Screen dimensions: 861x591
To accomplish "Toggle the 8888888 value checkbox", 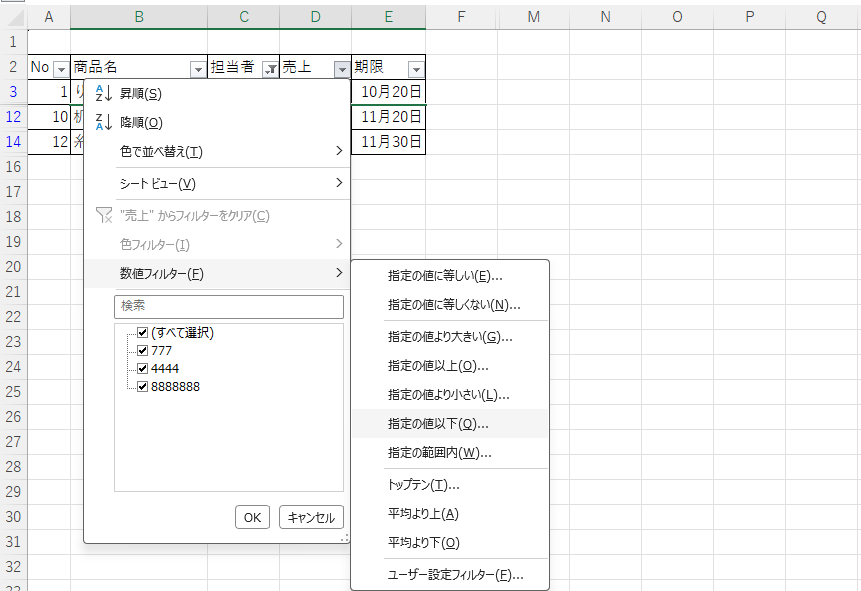I will 143,387.
